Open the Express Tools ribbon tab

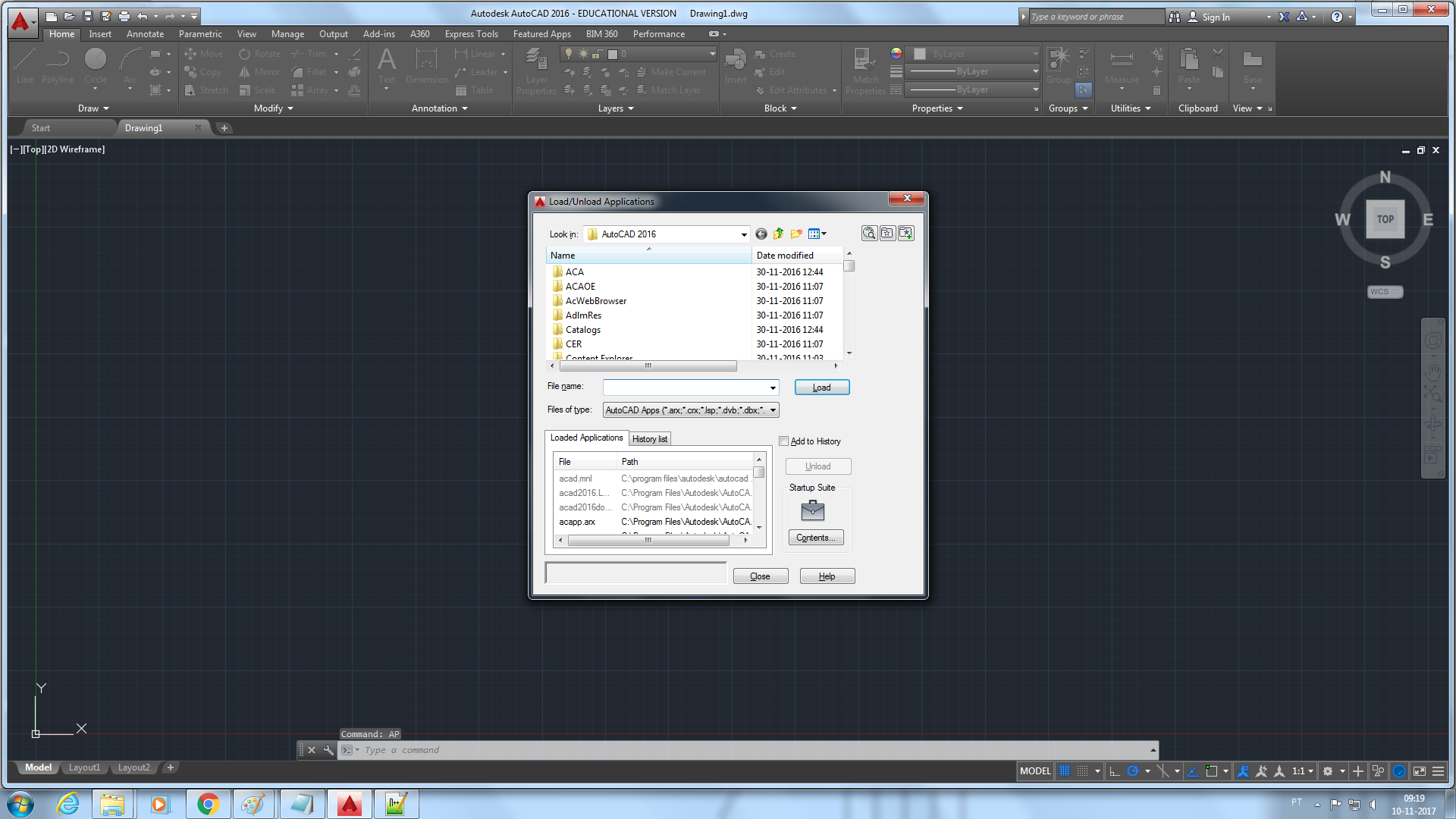coord(471,34)
